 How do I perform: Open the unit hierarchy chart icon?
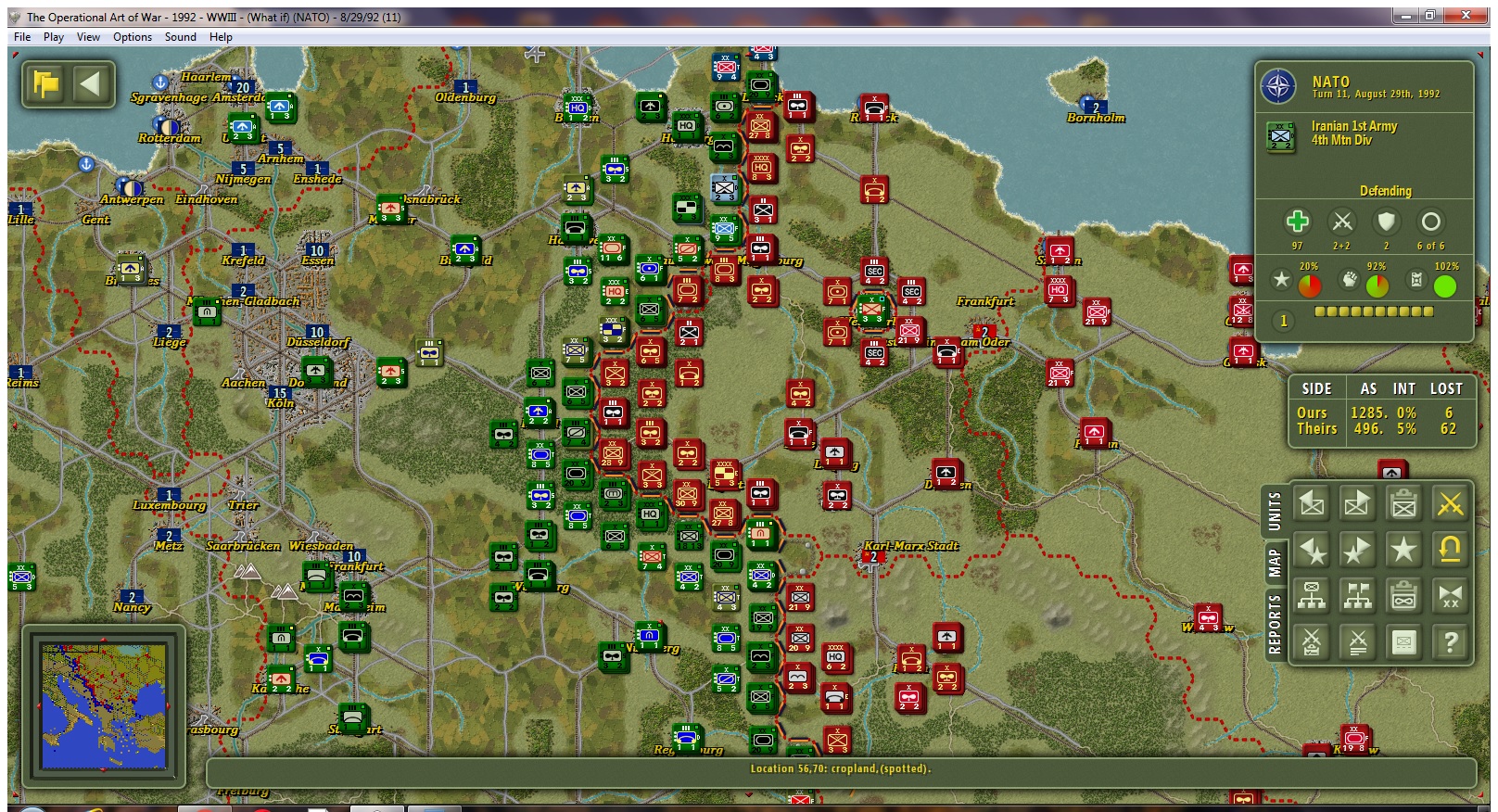pos(1312,596)
